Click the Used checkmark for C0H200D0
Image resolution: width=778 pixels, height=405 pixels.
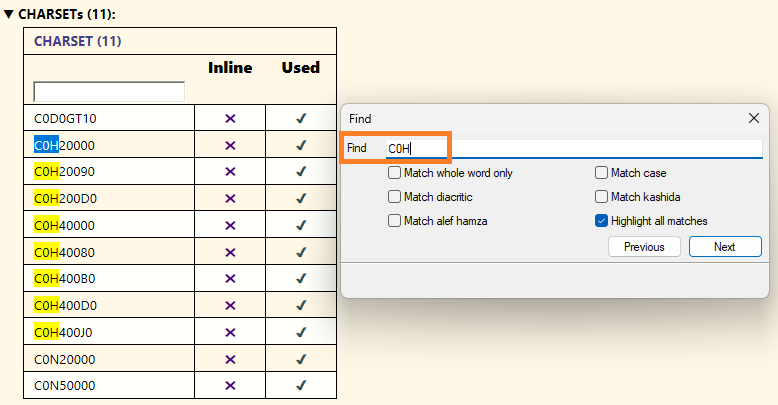(301, 198)
